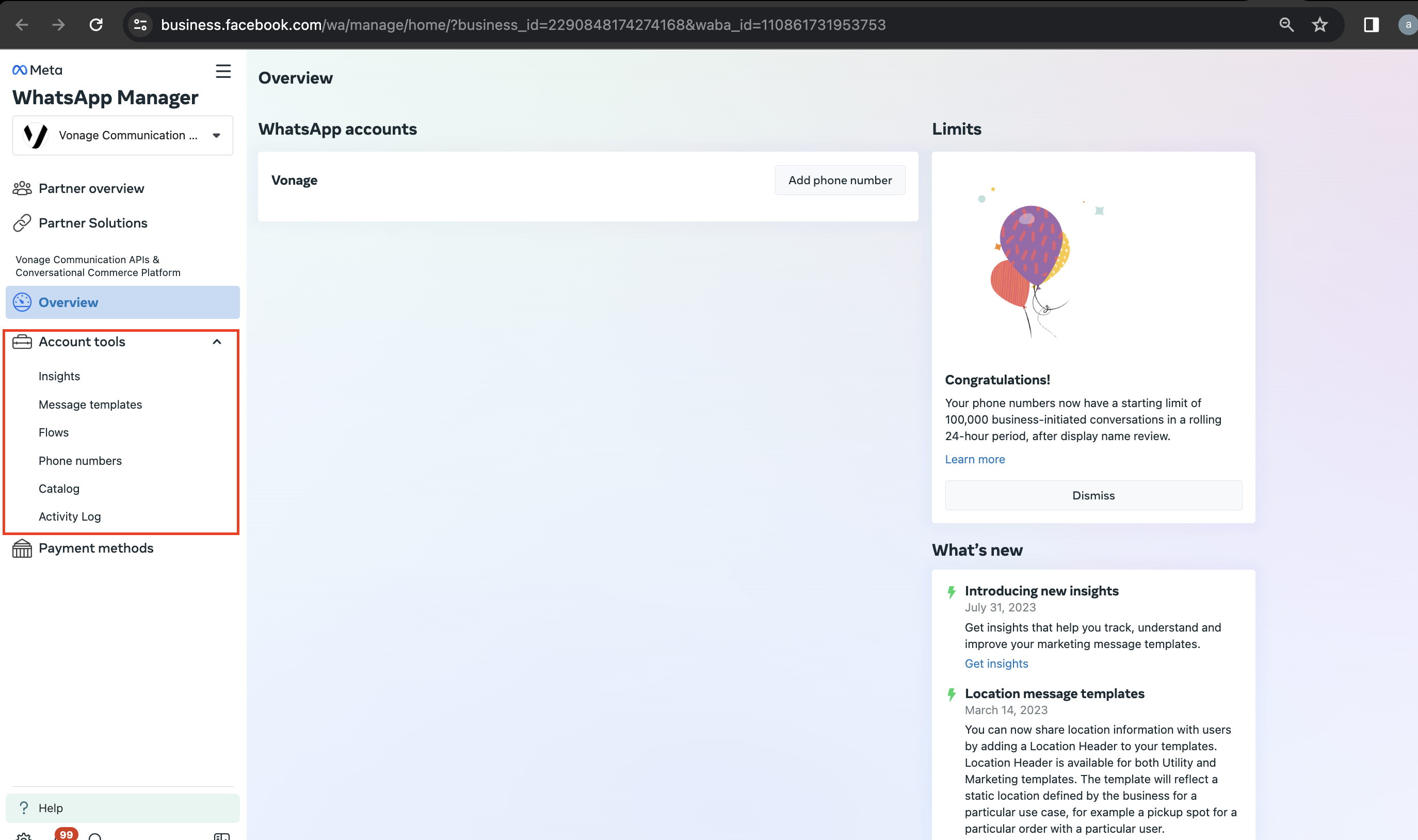
Task: Go to Flows section
Action: (x=54, y=432)
